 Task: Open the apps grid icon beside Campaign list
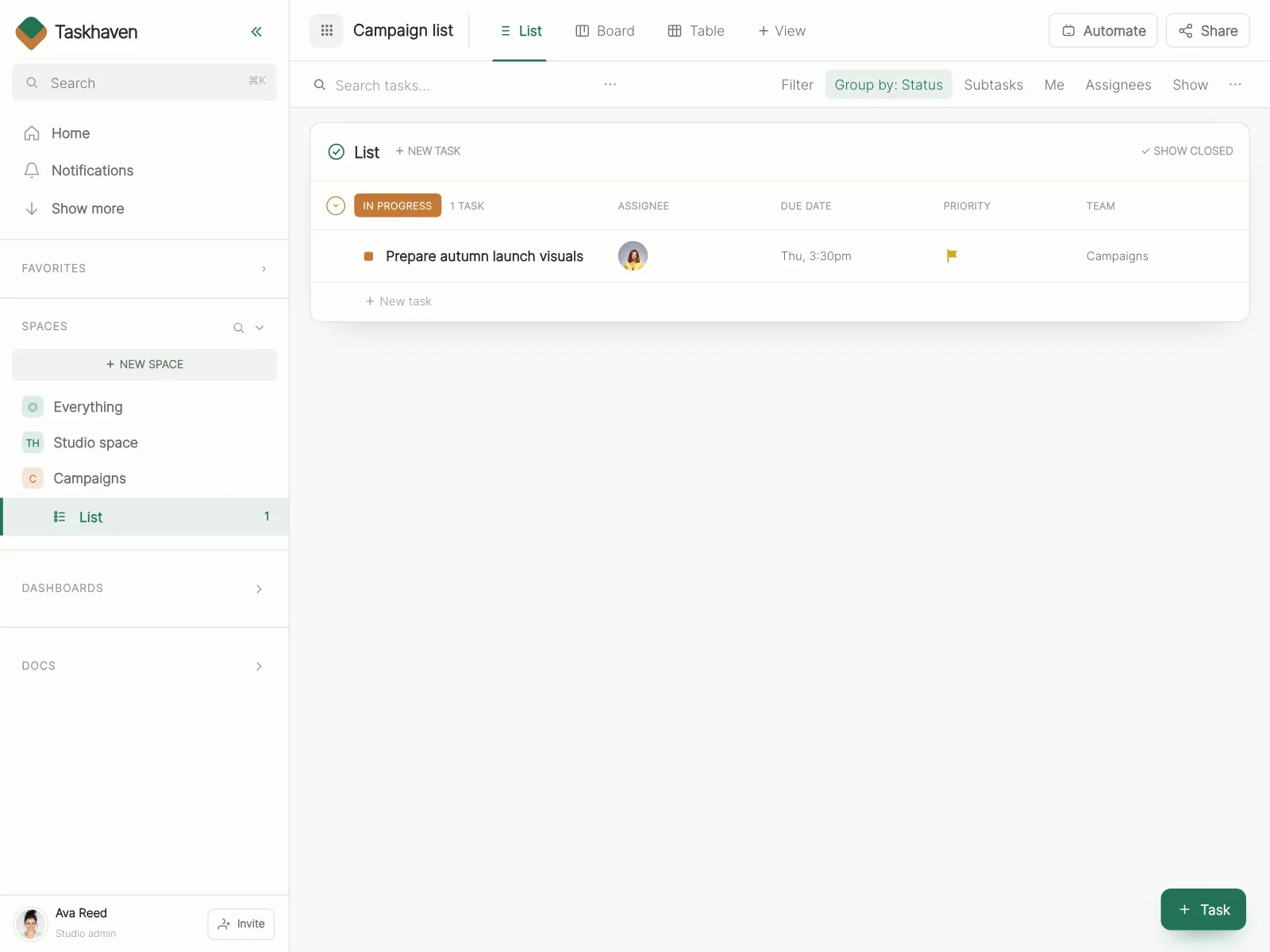pyautogui.click(x=326, y=31)
